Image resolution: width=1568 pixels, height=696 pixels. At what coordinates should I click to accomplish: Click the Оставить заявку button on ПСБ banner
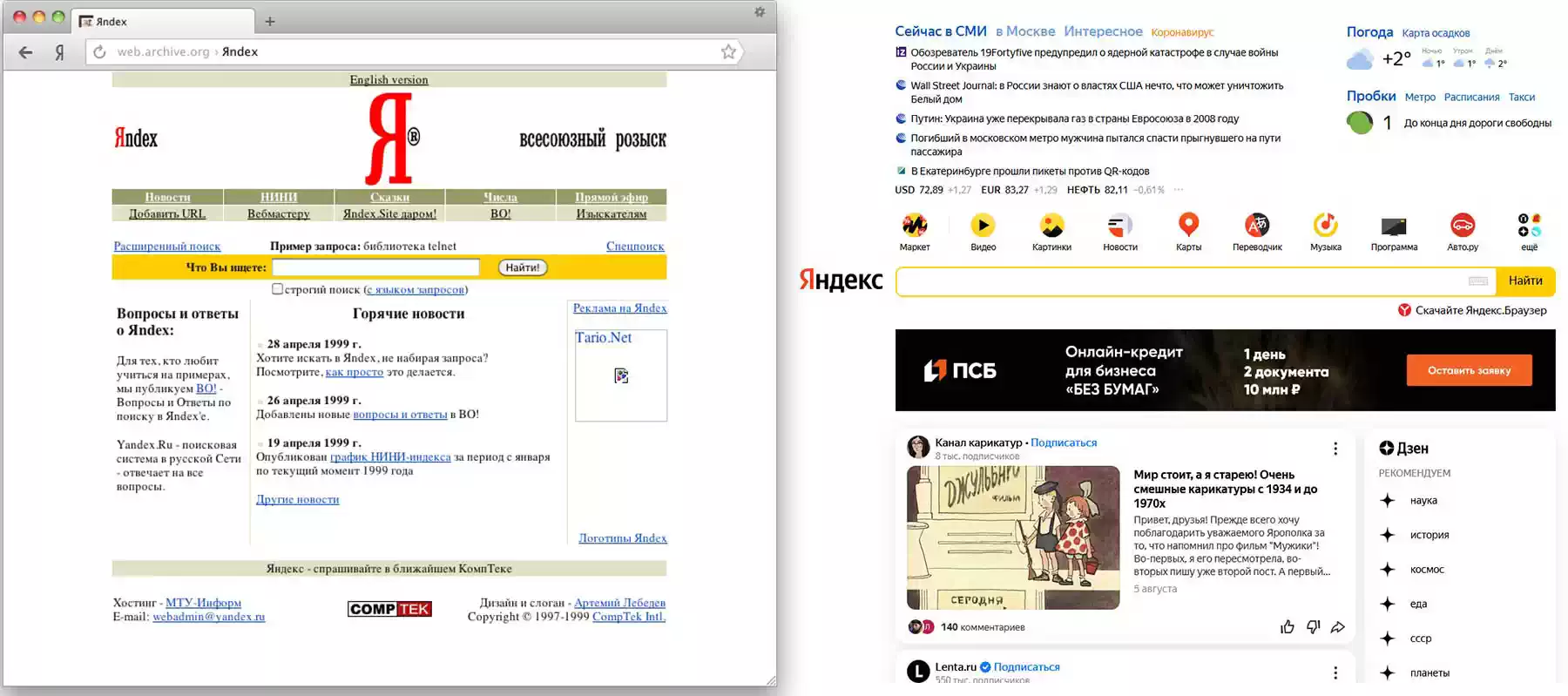pos(1469,370)
